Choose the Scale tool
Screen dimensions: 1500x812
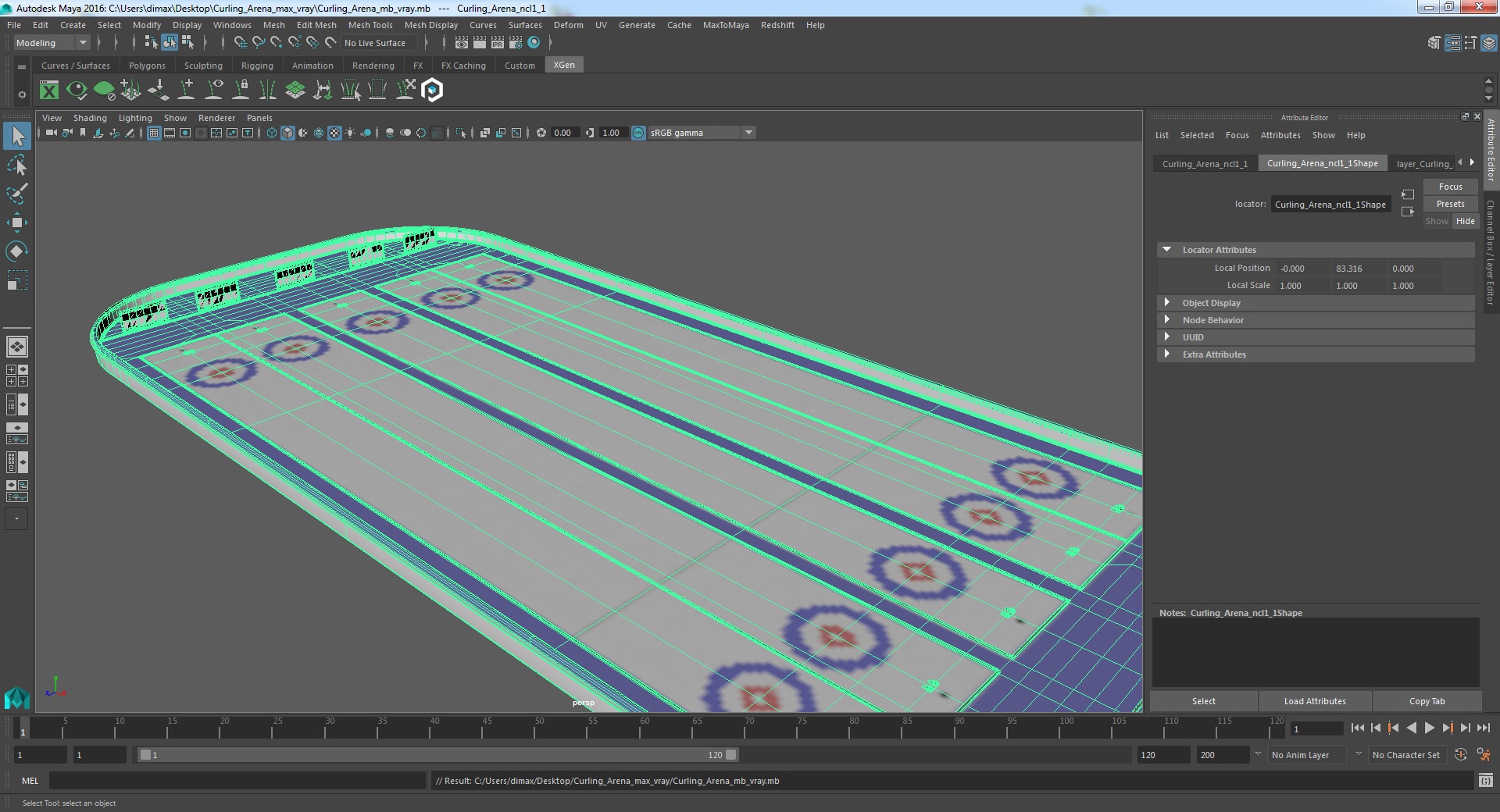tap(17, 280)
